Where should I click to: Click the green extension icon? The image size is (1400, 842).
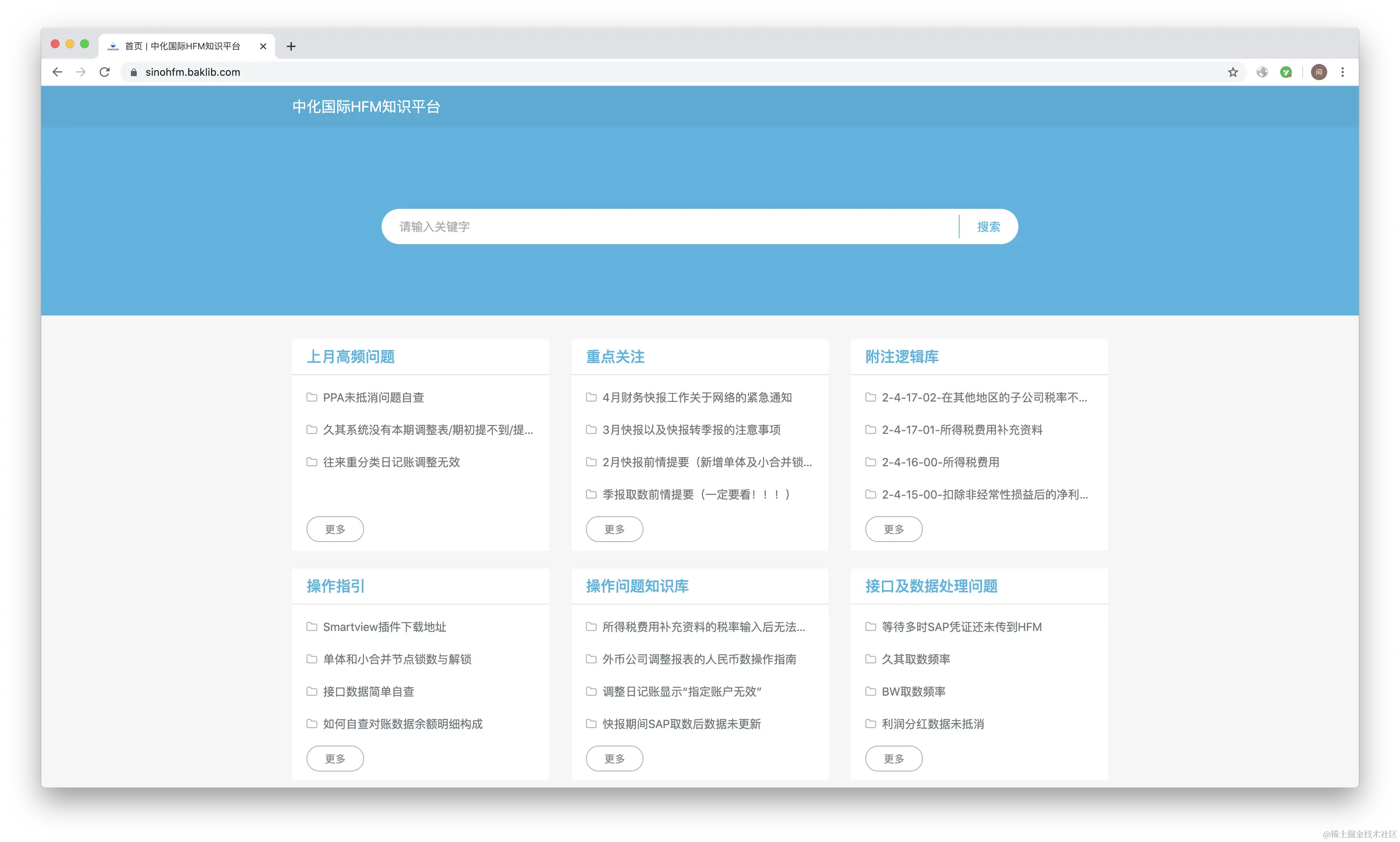click(1286, 72)
